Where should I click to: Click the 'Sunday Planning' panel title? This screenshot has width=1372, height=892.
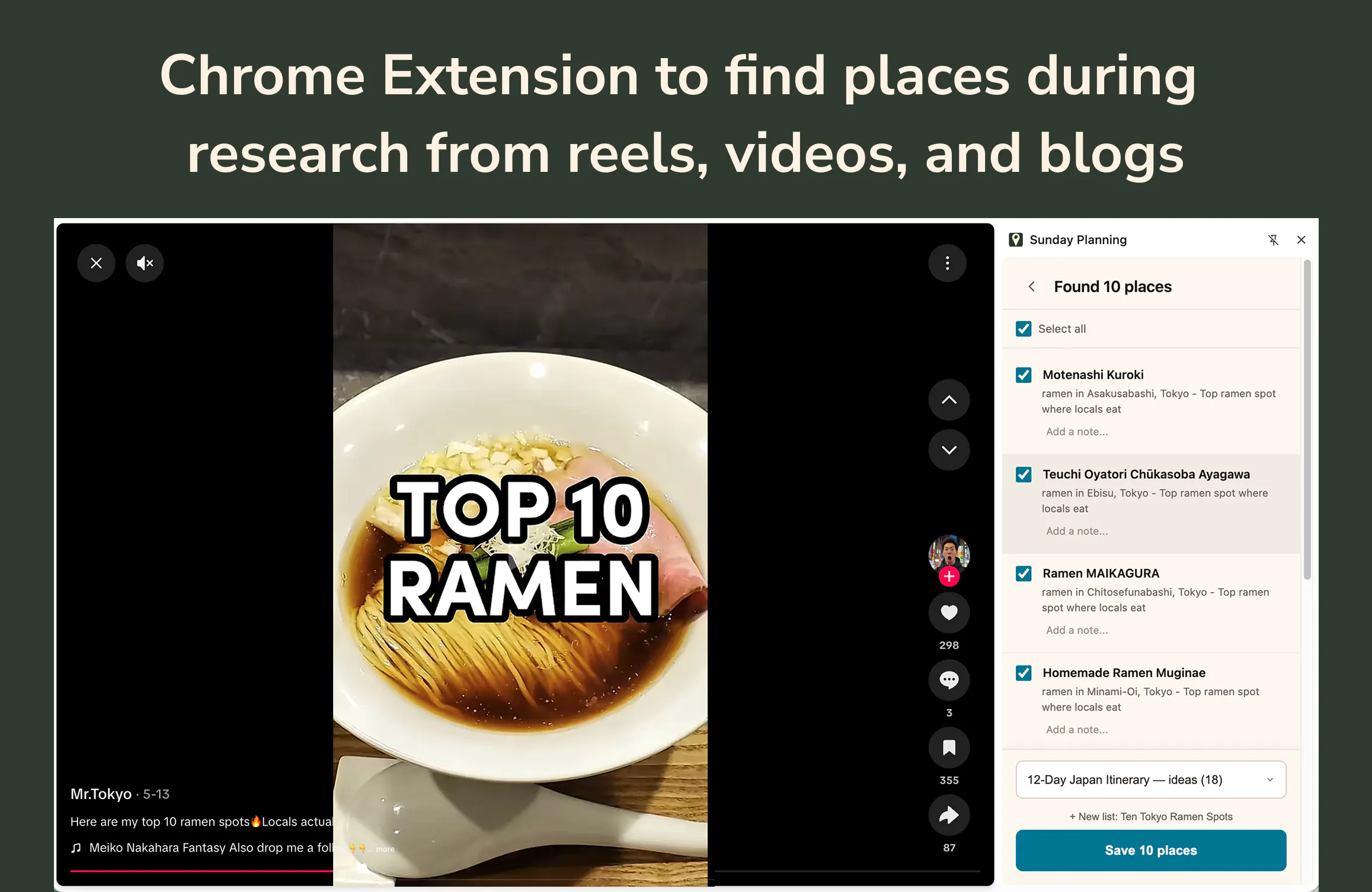click(1078, 240)
